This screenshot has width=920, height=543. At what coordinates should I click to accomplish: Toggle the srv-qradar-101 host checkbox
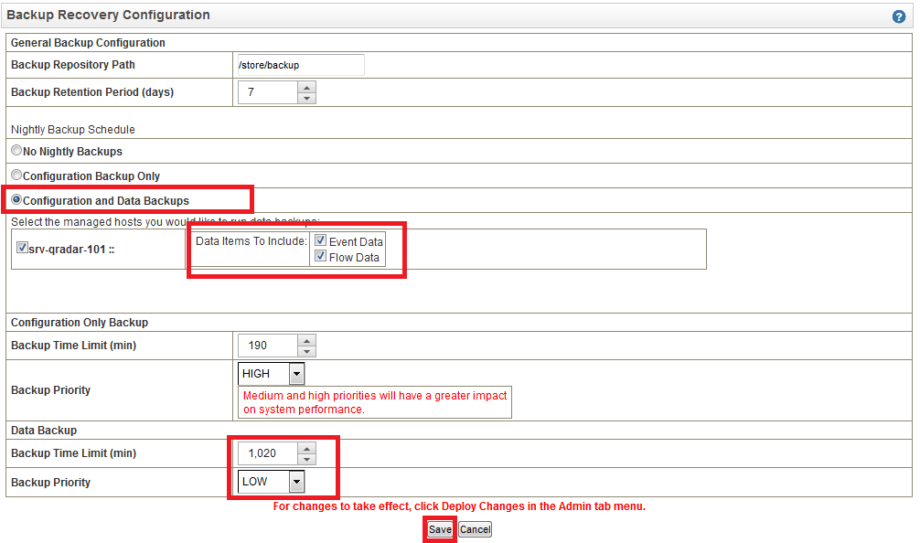(22, 248)
